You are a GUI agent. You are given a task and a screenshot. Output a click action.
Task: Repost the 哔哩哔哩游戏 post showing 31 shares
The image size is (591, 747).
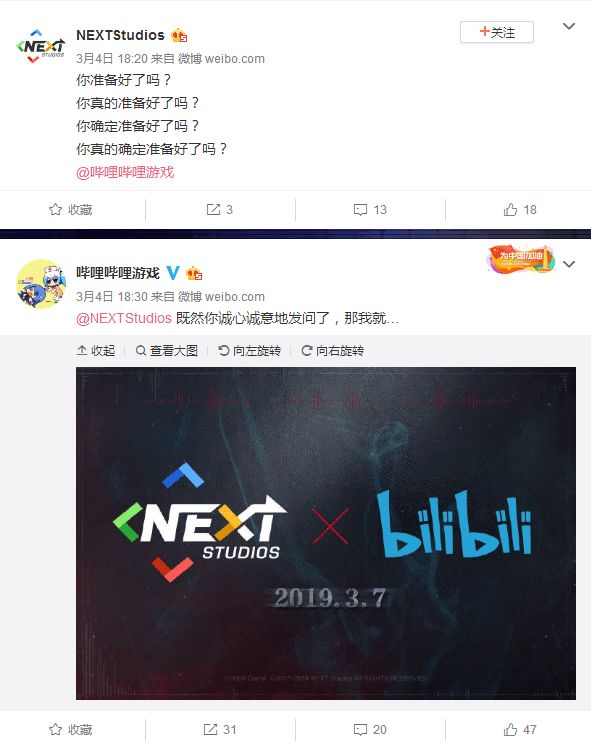coord(220,729)
